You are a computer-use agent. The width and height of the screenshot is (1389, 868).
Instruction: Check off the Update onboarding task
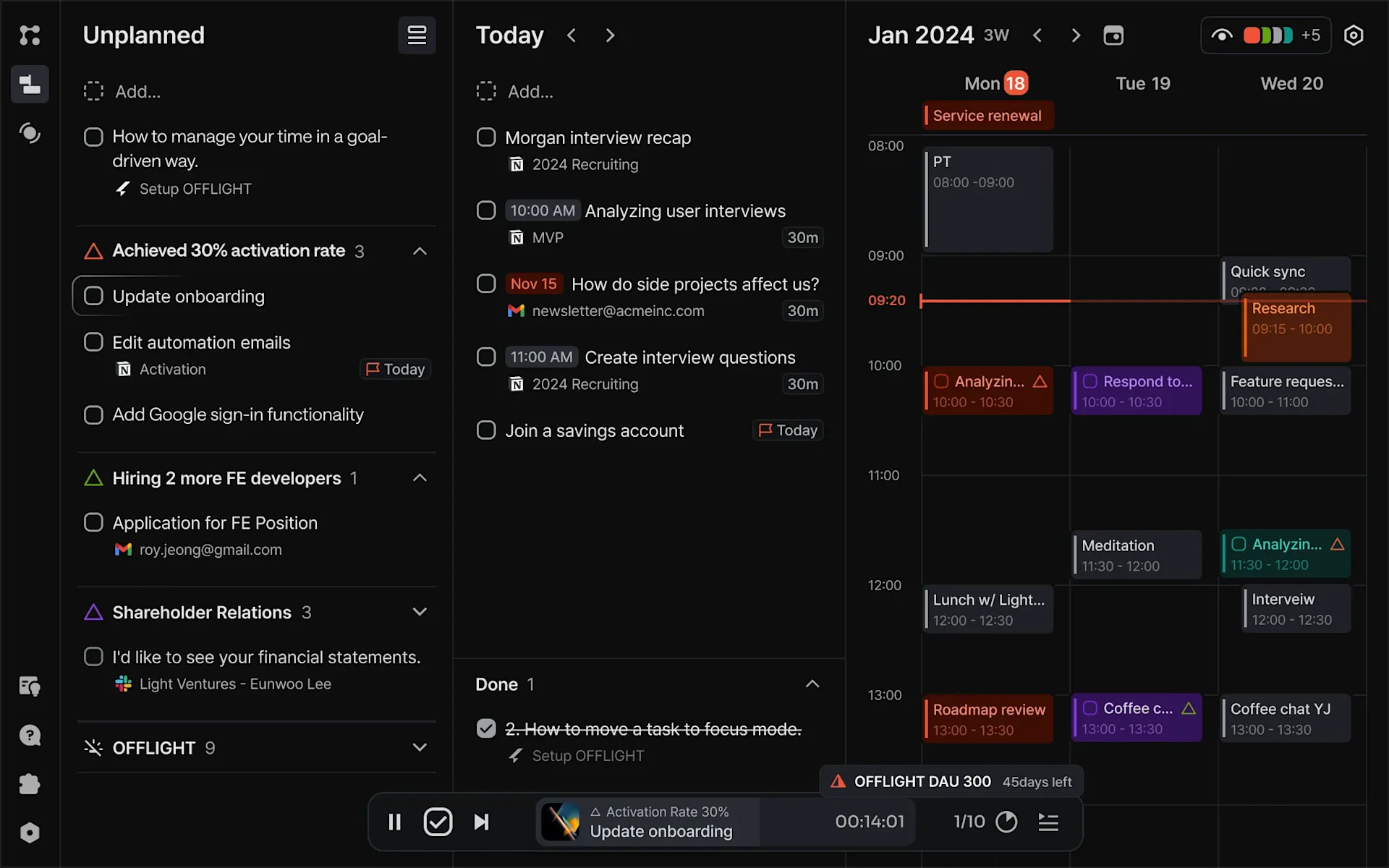pos(93,296)
